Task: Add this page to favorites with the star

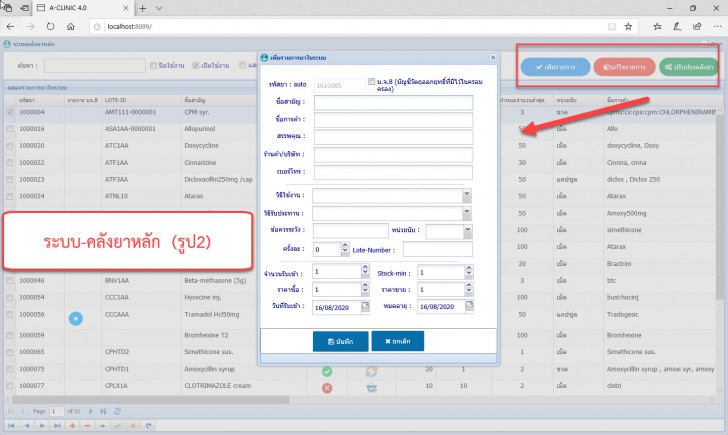Action: pyautogui.click(x=628, y=26)
